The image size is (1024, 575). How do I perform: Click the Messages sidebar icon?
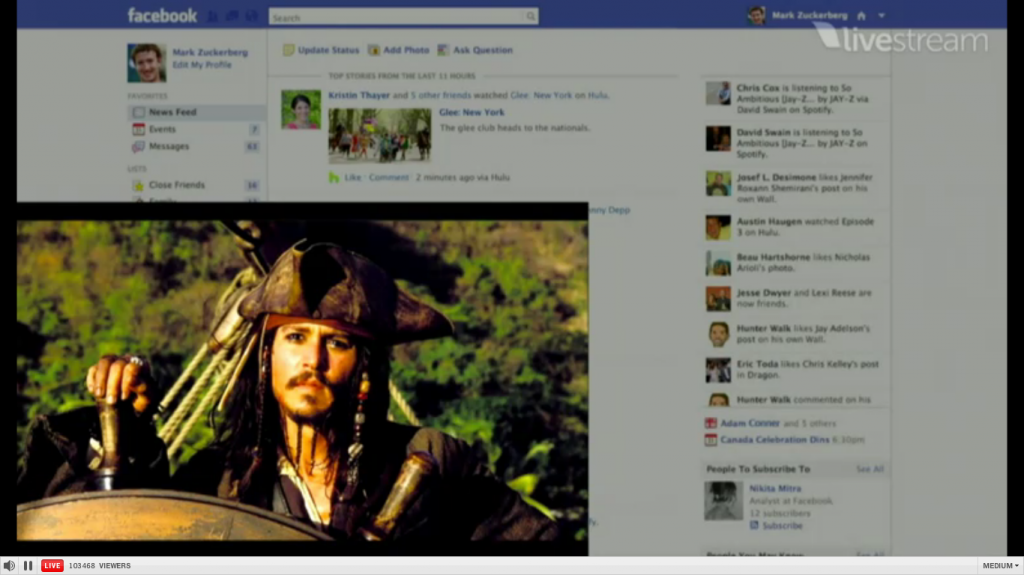tap(138, 146)
